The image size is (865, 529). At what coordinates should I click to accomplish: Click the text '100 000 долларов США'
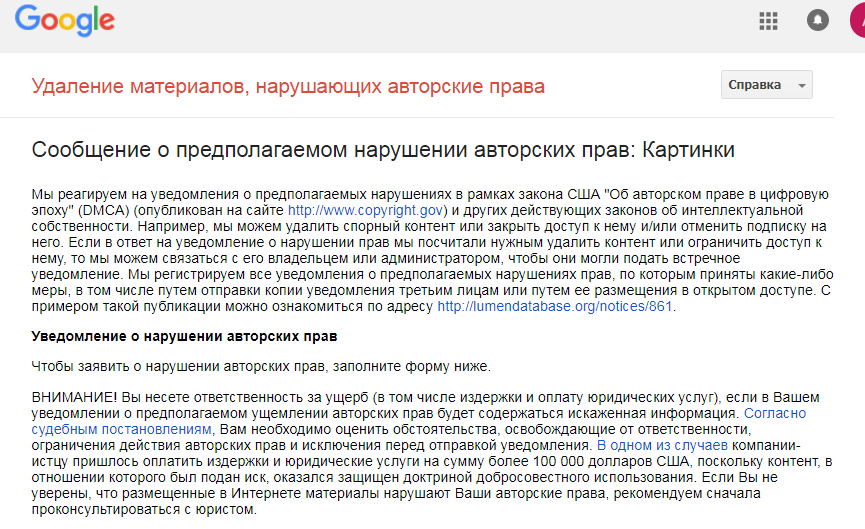pyautogui.click(x=611, y=461)
